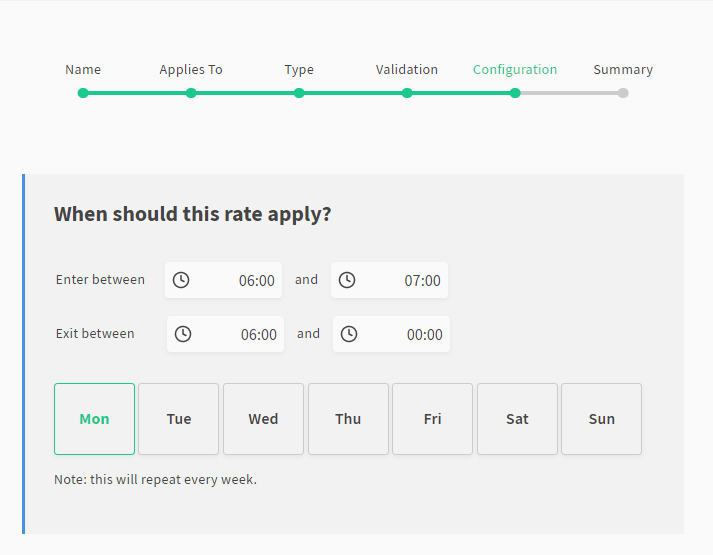713x555 pixels.
Task: Enable the Tue day button
Action: coord(179,419)
